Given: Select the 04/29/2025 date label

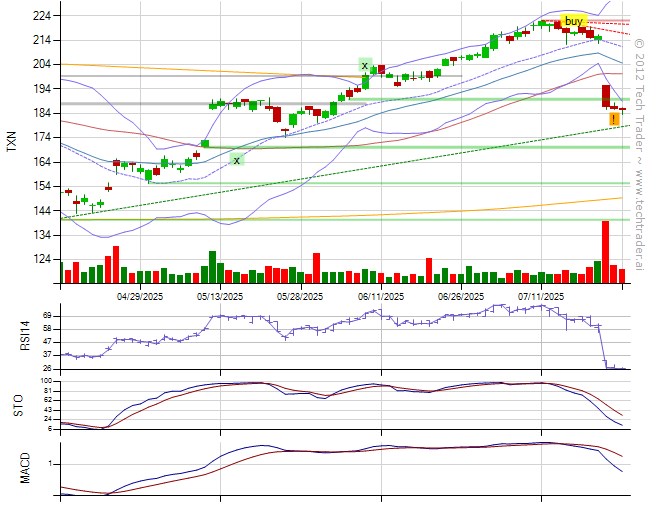Looking at the screenshot, I should click(x=140, y=297).
